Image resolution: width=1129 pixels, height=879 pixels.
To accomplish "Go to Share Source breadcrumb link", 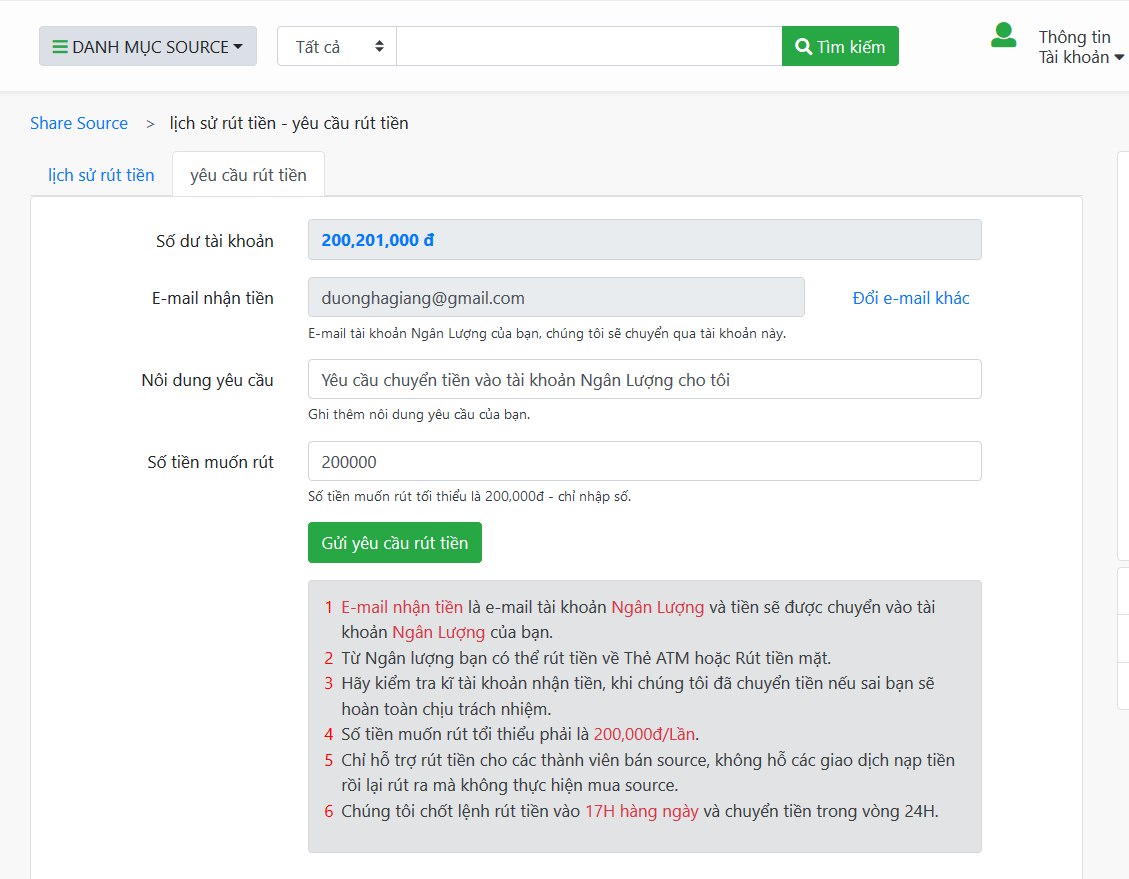I will (x=79, y=123).
